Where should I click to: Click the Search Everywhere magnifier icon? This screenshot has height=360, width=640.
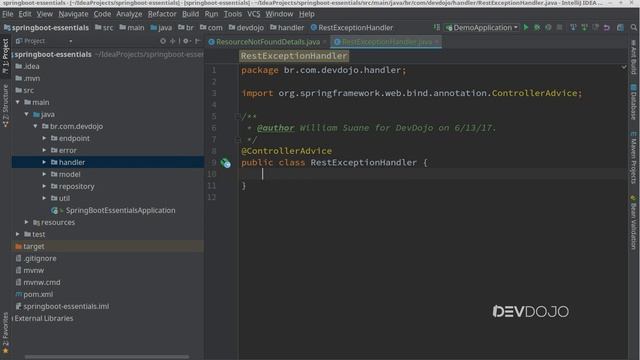pos(633,27)
